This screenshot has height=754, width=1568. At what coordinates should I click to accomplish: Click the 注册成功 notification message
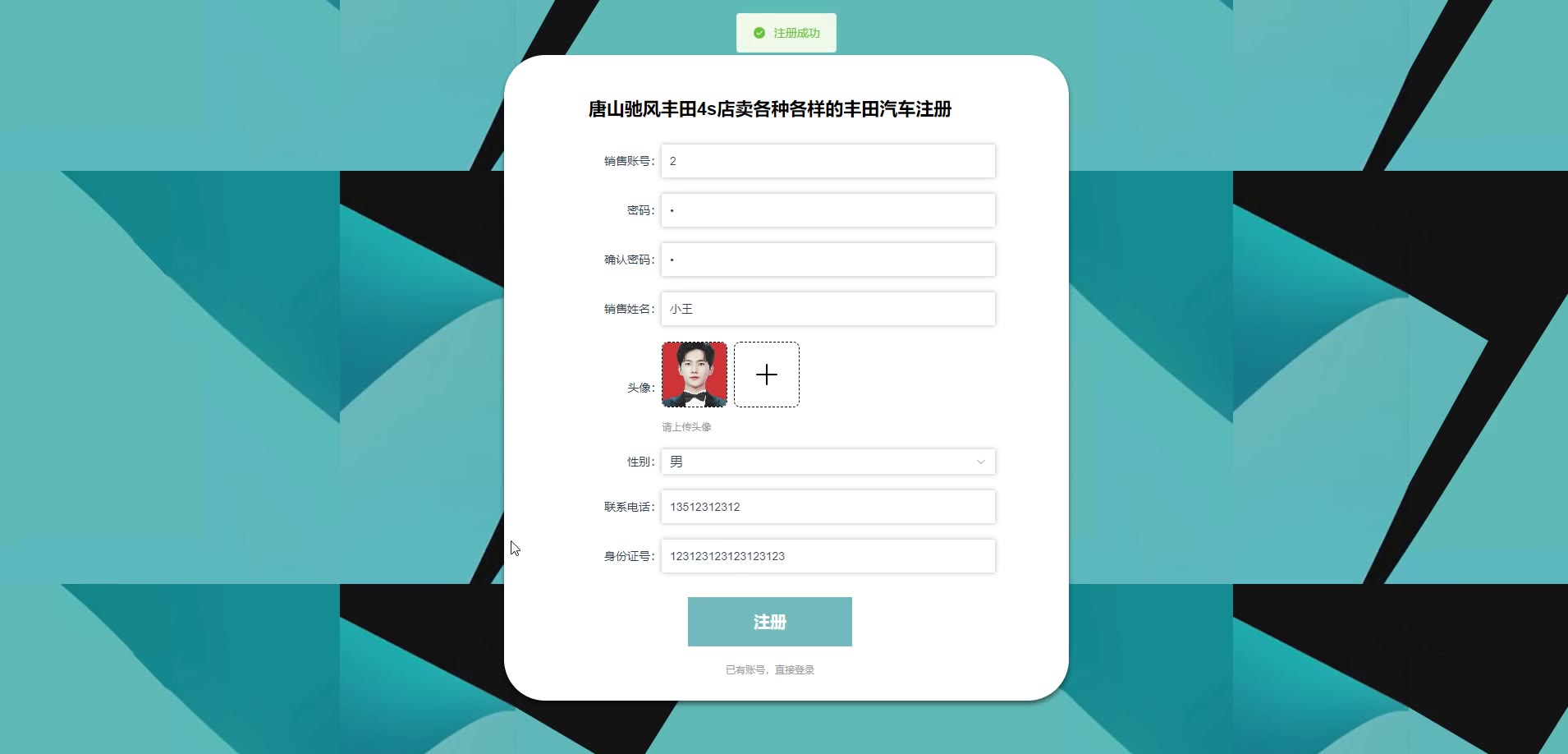click(786, 33)
